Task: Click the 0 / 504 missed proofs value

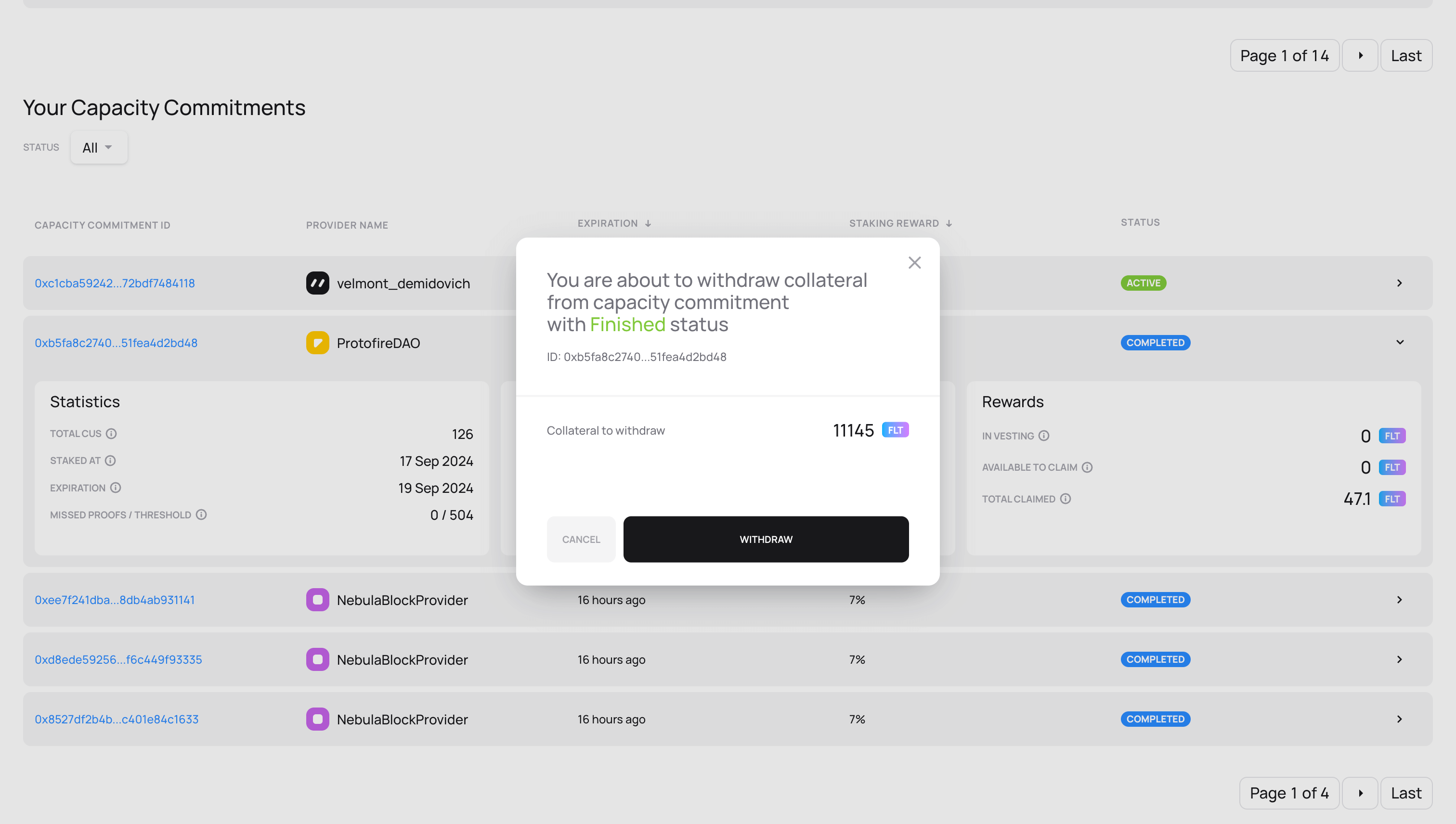Action: point(451,515)
